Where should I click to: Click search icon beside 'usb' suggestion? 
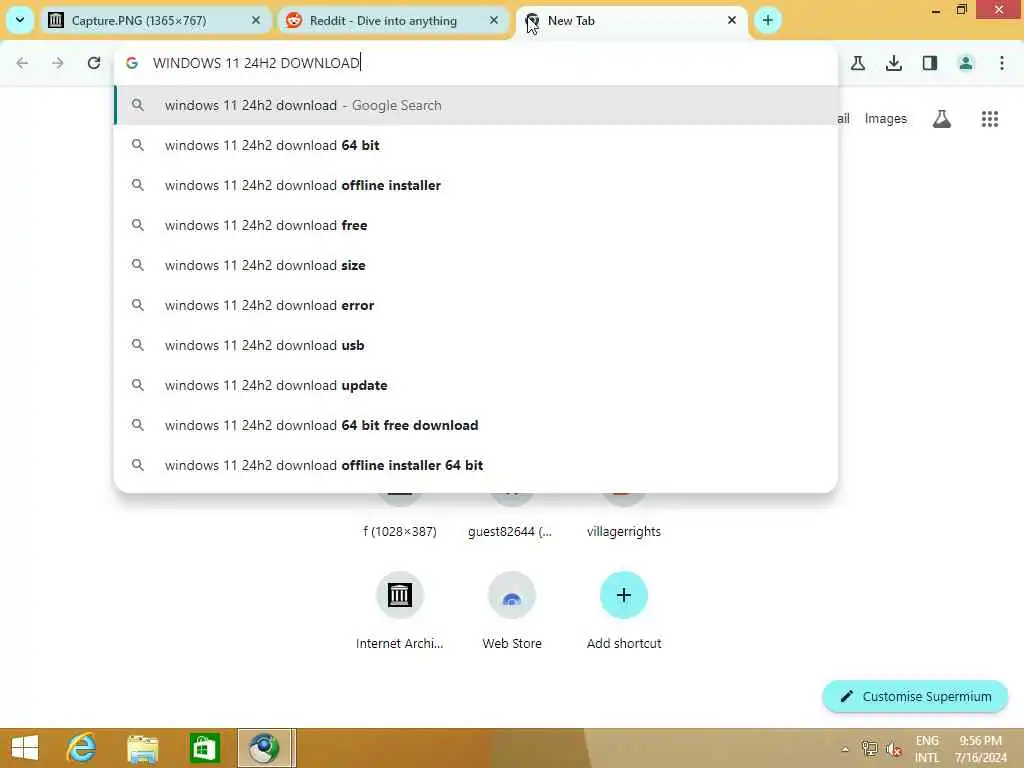pos(137,344)
